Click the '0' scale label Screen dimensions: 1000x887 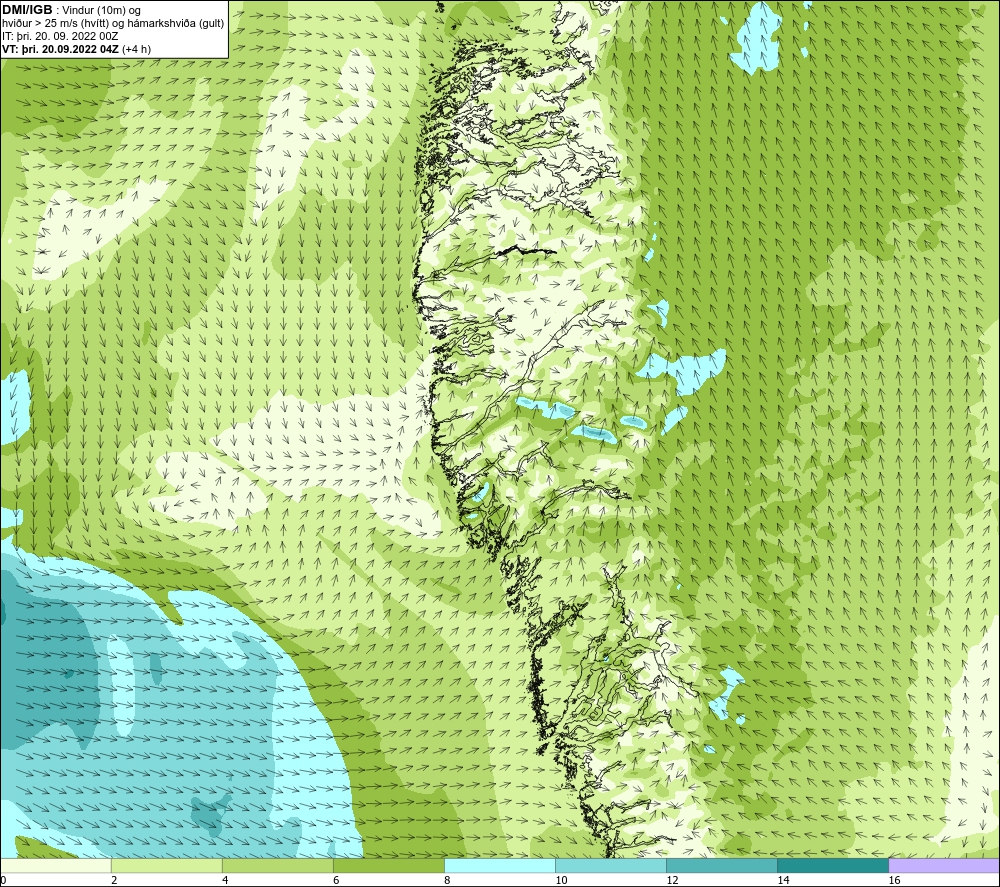[3, 881]
